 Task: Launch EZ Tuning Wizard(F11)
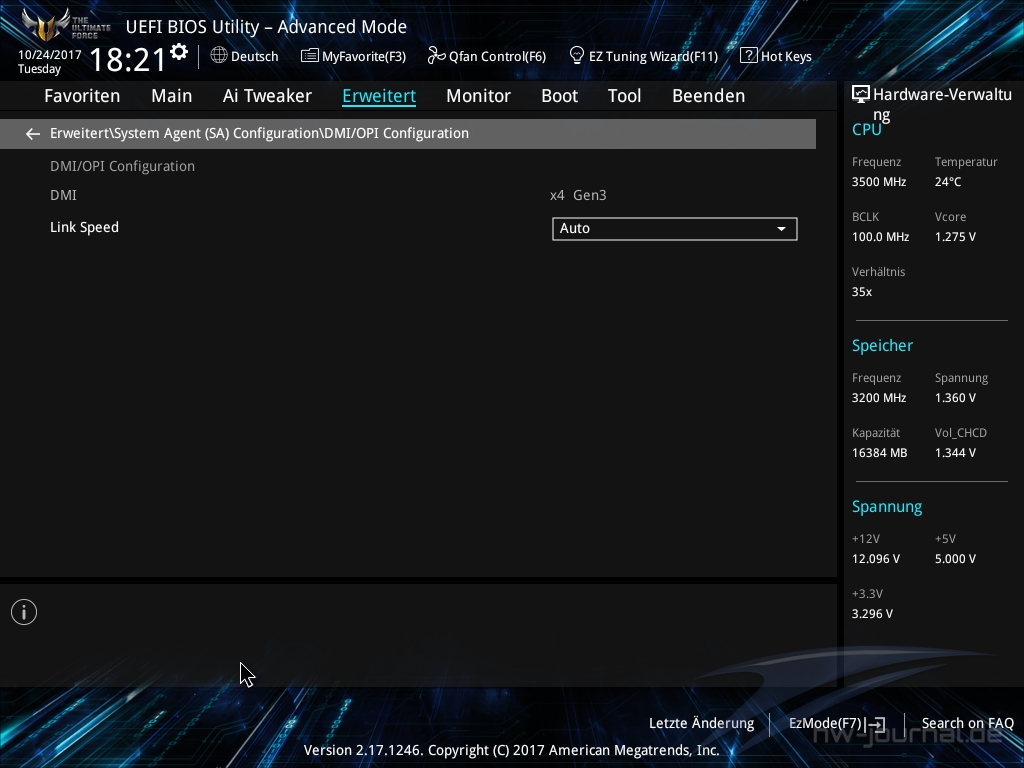click(x=644, y=56)
